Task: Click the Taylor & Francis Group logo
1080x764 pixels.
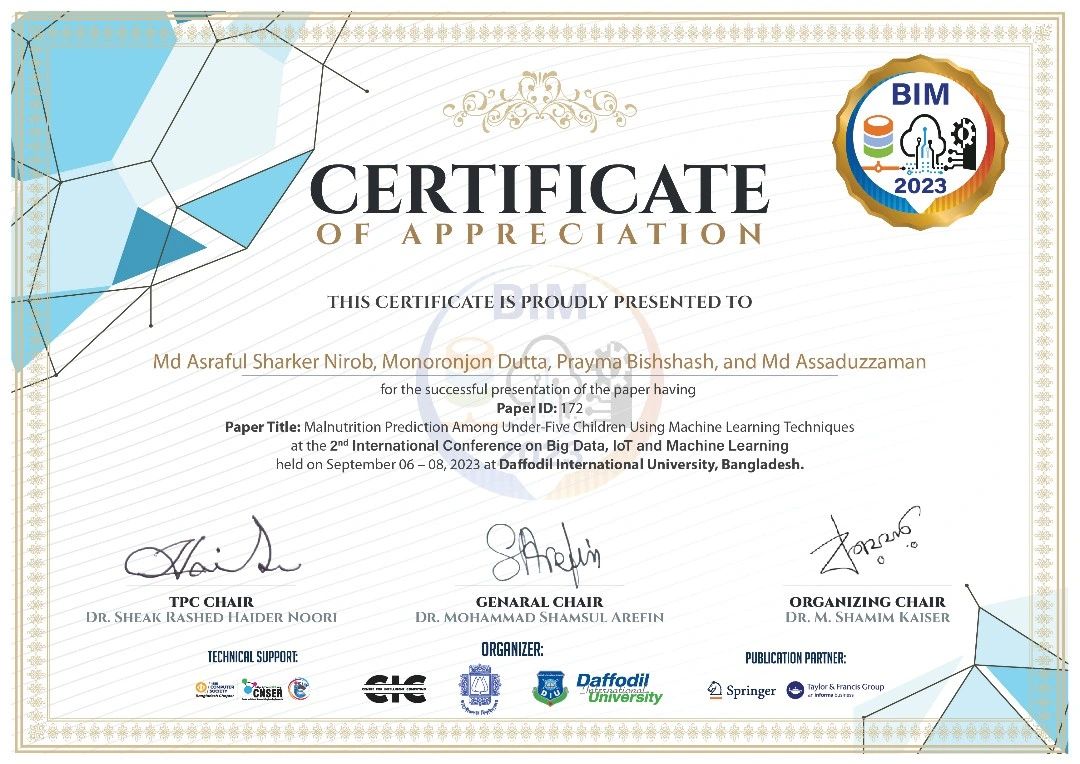Action: point(835,690)
